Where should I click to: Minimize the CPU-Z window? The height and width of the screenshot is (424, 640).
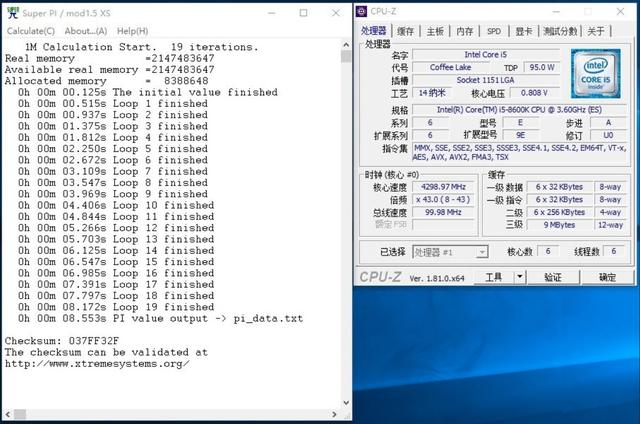coord(556,11)
